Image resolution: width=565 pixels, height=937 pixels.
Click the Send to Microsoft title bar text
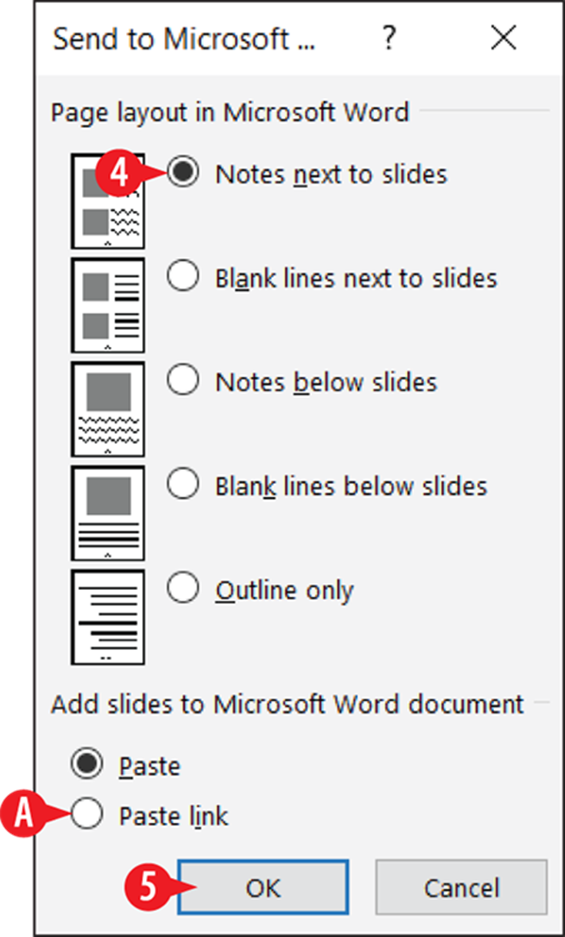185,39
